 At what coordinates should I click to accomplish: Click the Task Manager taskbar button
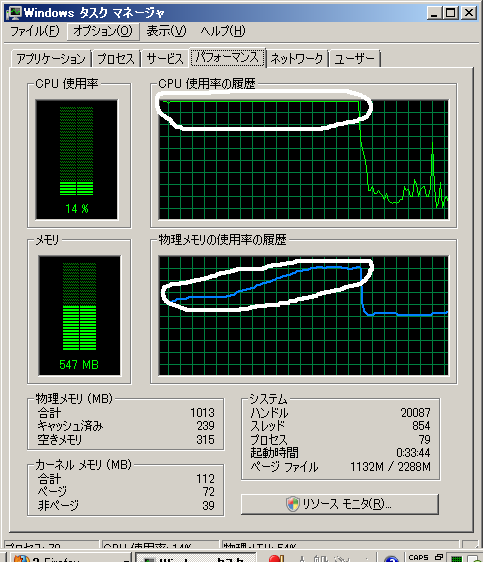click(196, 558)
